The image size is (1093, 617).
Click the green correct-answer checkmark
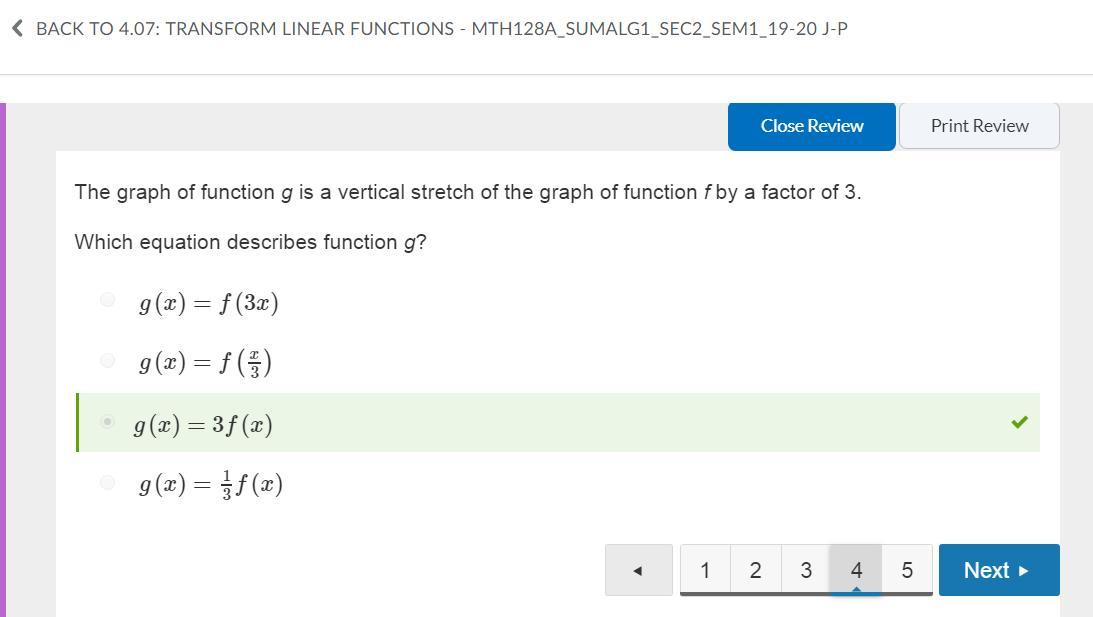(x=1019, y=422)
